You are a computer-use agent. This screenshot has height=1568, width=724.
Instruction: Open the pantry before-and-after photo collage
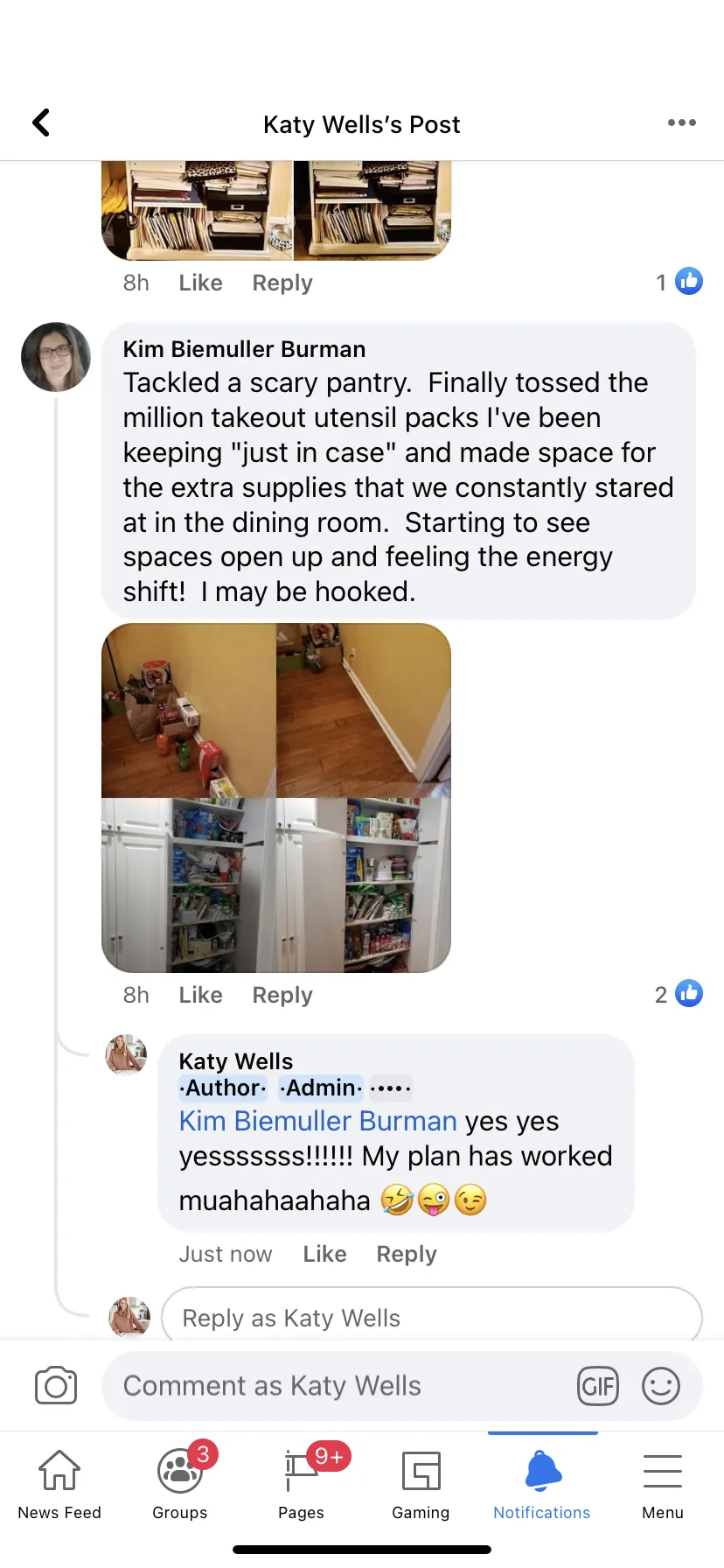pyautogui.click(x=276, y=797)
